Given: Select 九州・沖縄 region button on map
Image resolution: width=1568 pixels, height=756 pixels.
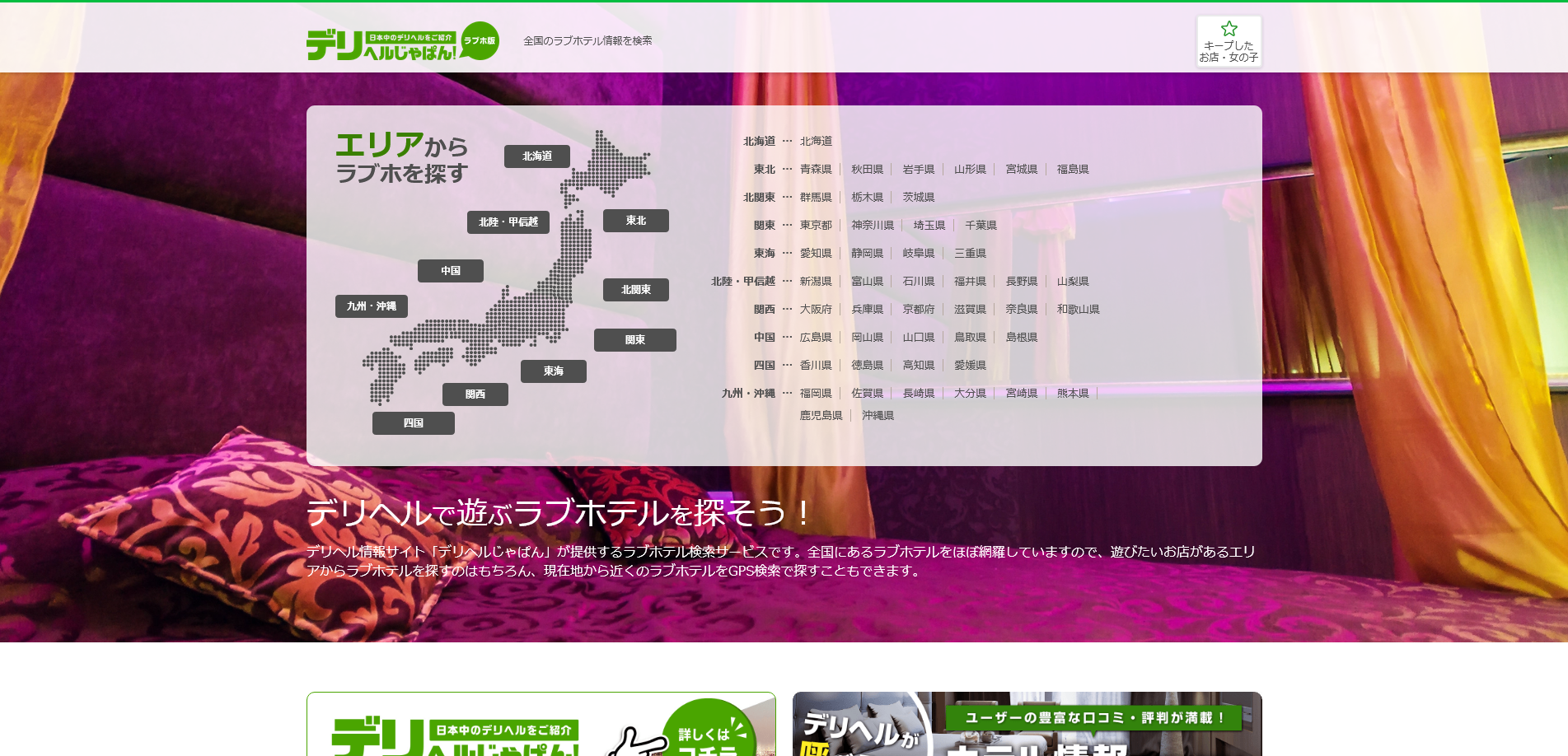Looking at the screenshot, I should pyautogui.click(x=372, y=306).
